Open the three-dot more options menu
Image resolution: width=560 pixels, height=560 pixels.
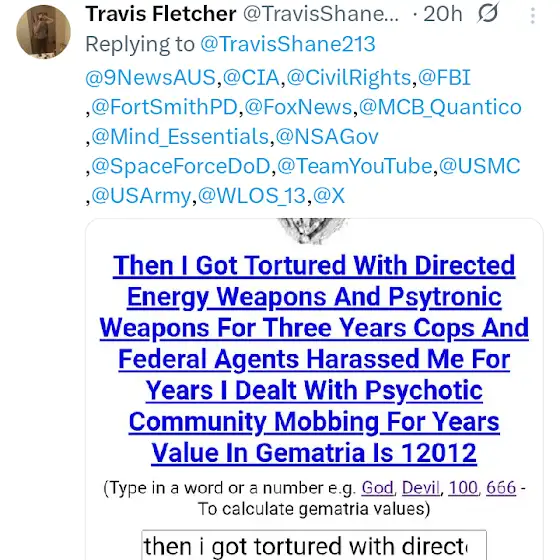pyautogui.click(x=532, y=15)
